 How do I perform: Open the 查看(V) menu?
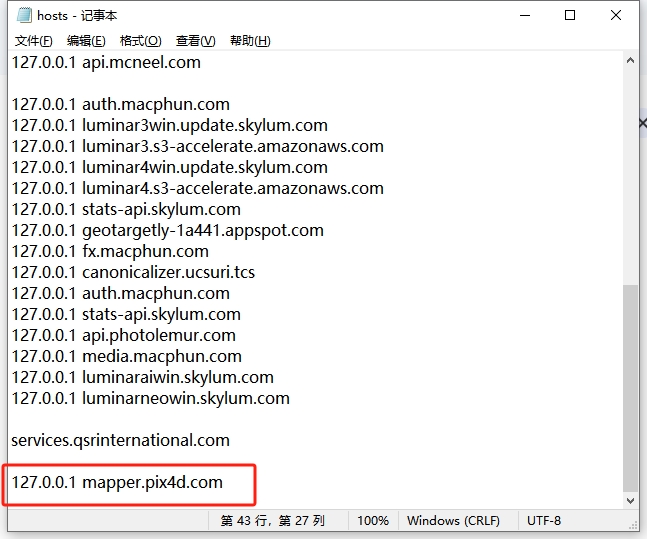click(x=196, y=41)
